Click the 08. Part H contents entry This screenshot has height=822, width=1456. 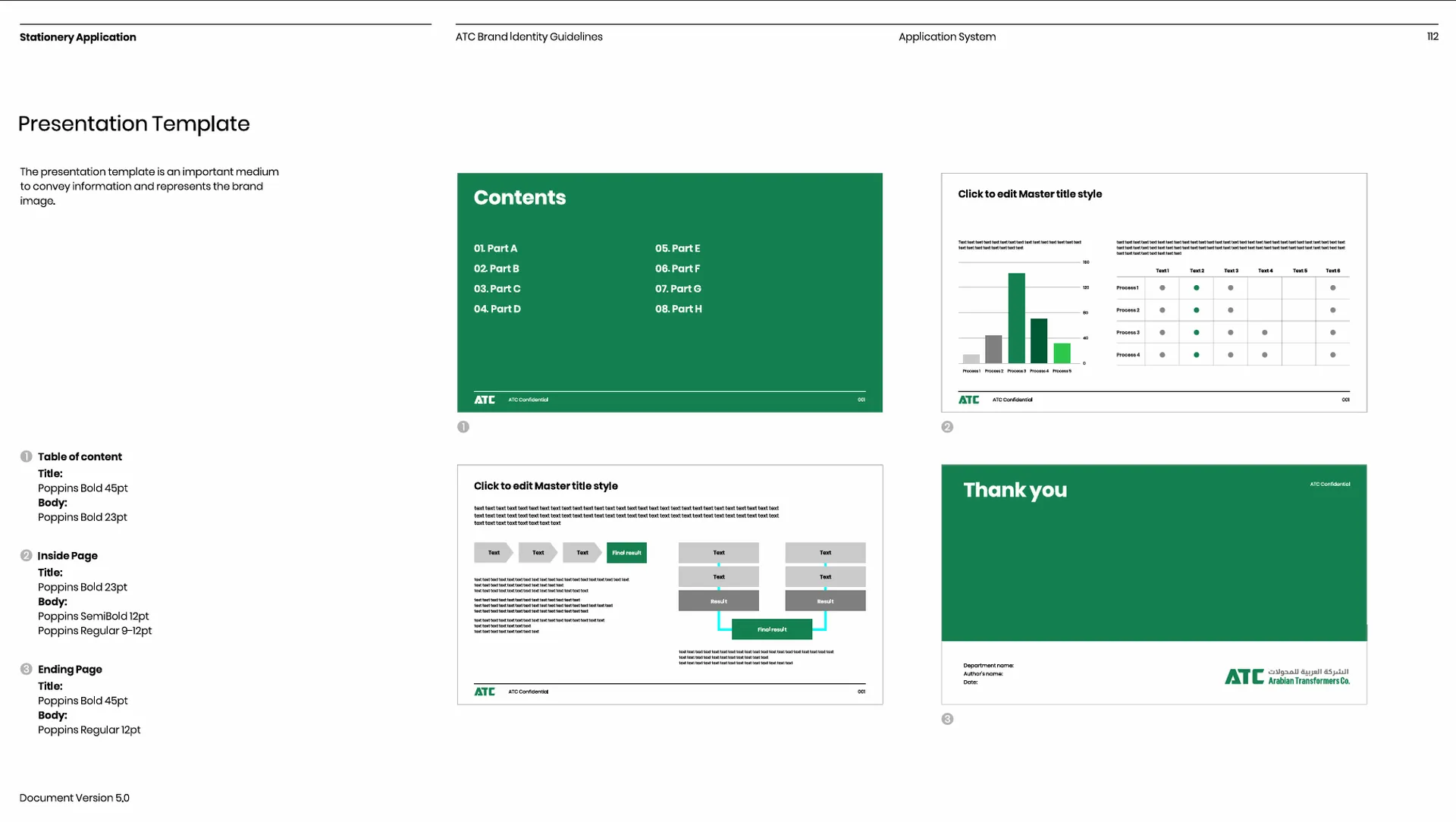click(679, 309)
